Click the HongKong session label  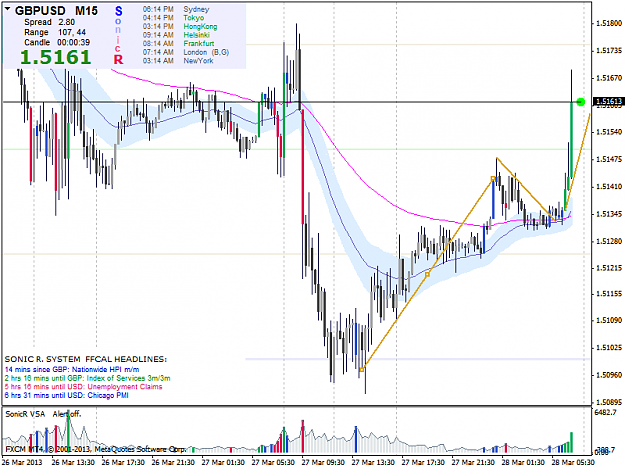(200, 27)
